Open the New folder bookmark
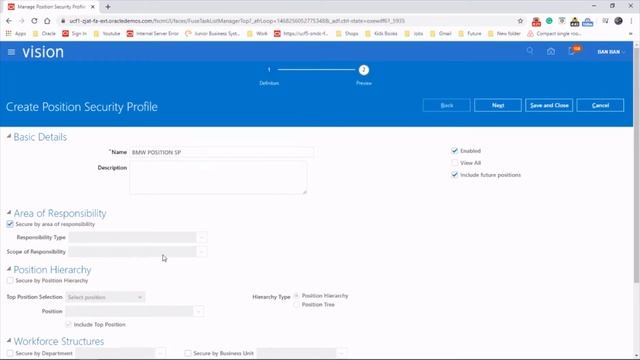This screenshot has width=640, height=360. click(x=504, y=33)
